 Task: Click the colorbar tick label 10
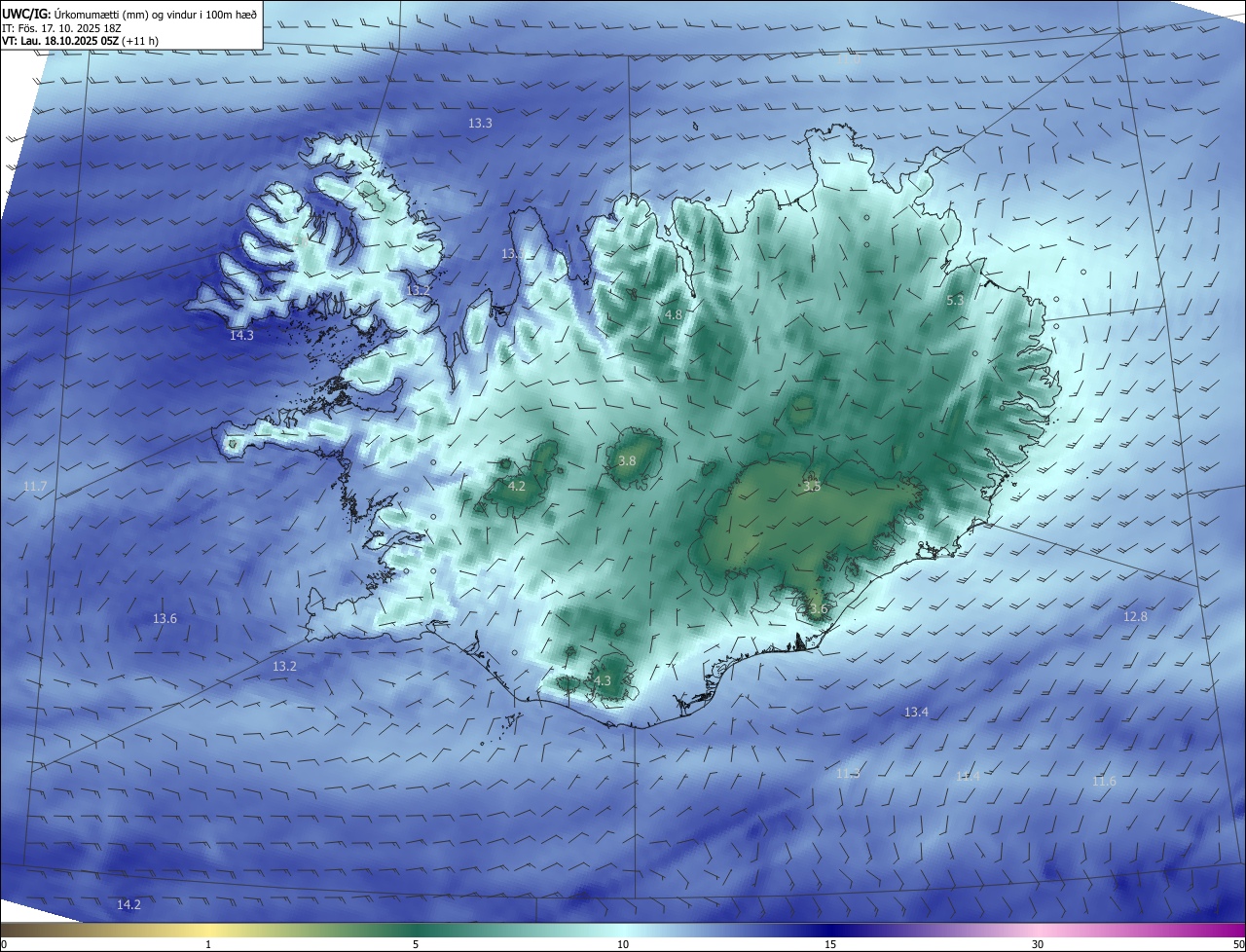pos(623,944)
